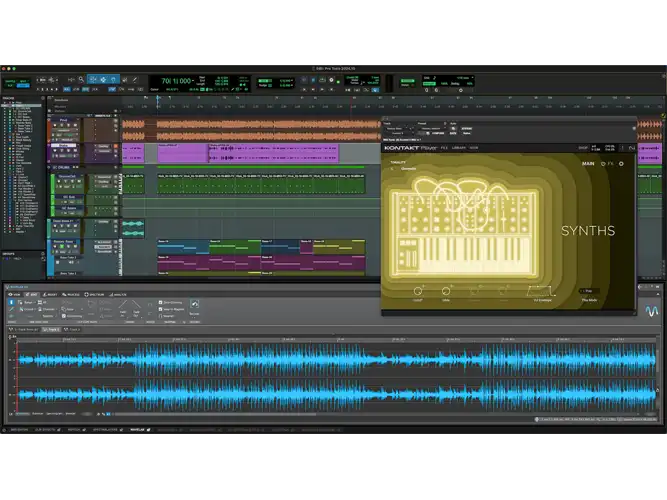This screenshot has width=667, height=500.
Task: Click WaveLab horizontal scrollbar below waveform
Action: 215,414
